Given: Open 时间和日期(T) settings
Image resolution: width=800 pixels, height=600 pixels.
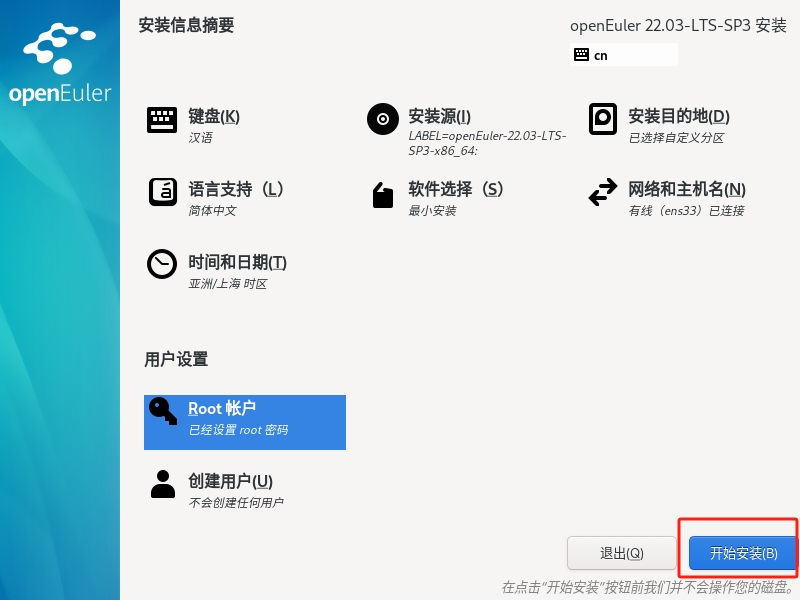Looking at the screenshot, I should pos(237,262).
